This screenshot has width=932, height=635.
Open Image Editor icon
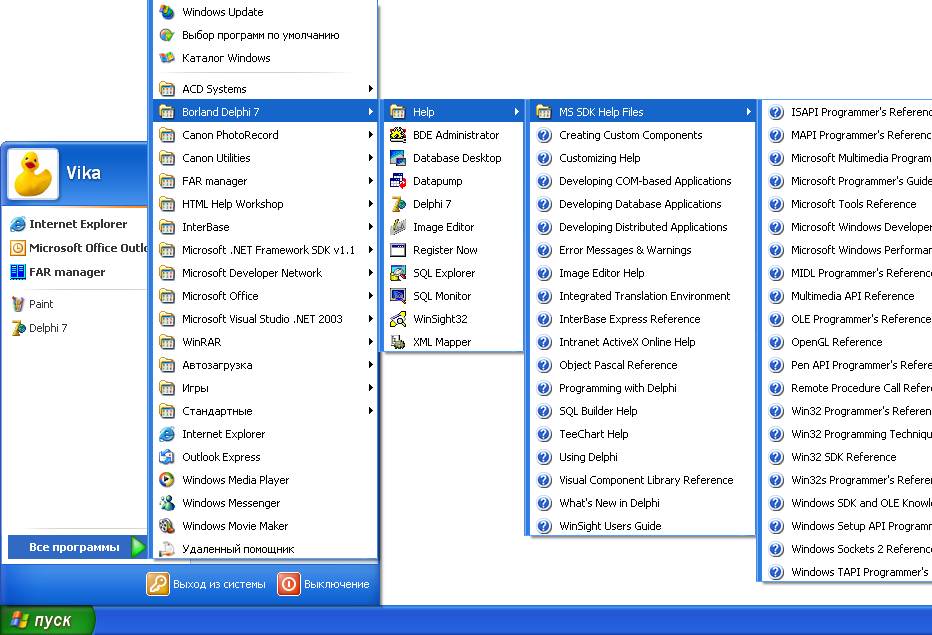[x=398, y=227]
